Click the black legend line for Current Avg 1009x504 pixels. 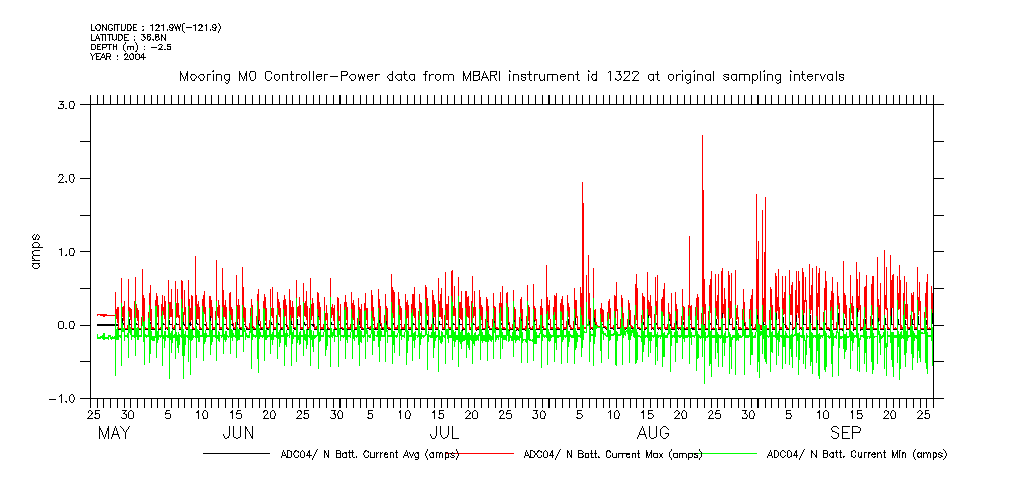click(x=236, y=454)
